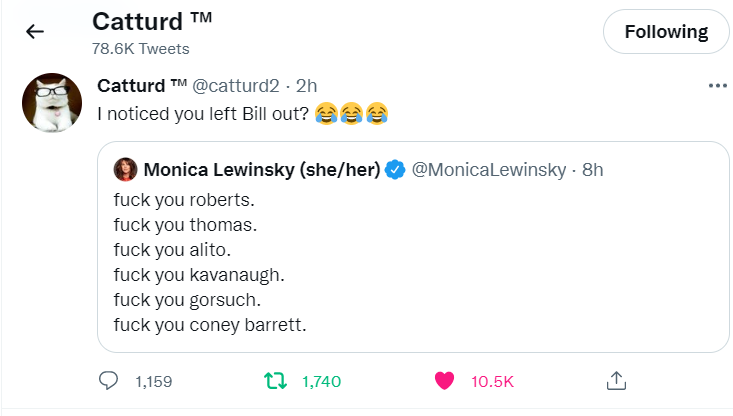Click the 10.5K likes count
The image size is (733, 416).
[x=493, y=381]
